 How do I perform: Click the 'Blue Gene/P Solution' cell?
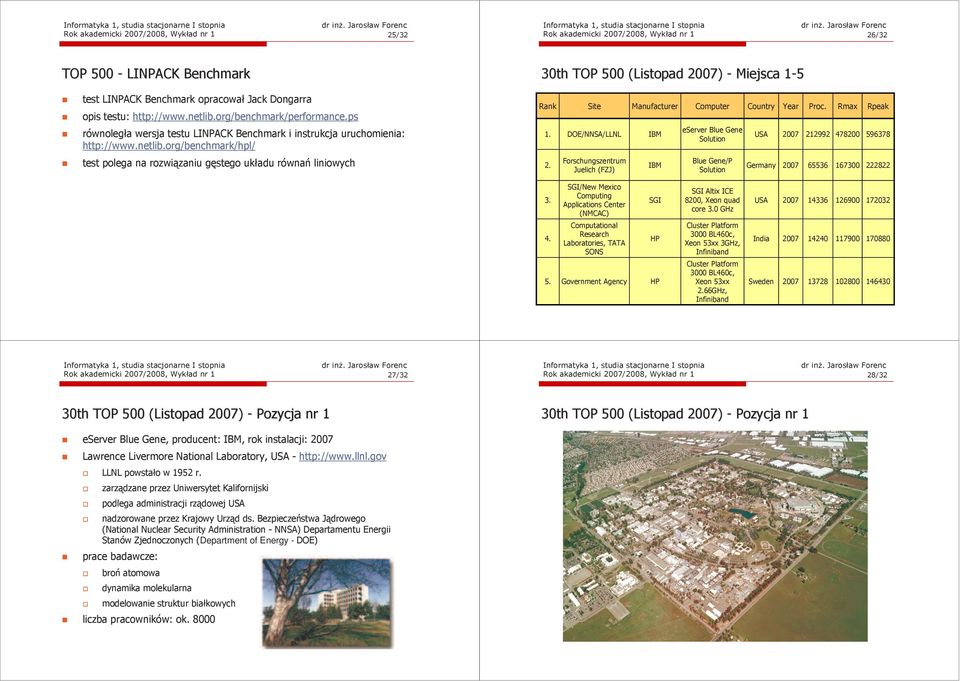[712, 165]
